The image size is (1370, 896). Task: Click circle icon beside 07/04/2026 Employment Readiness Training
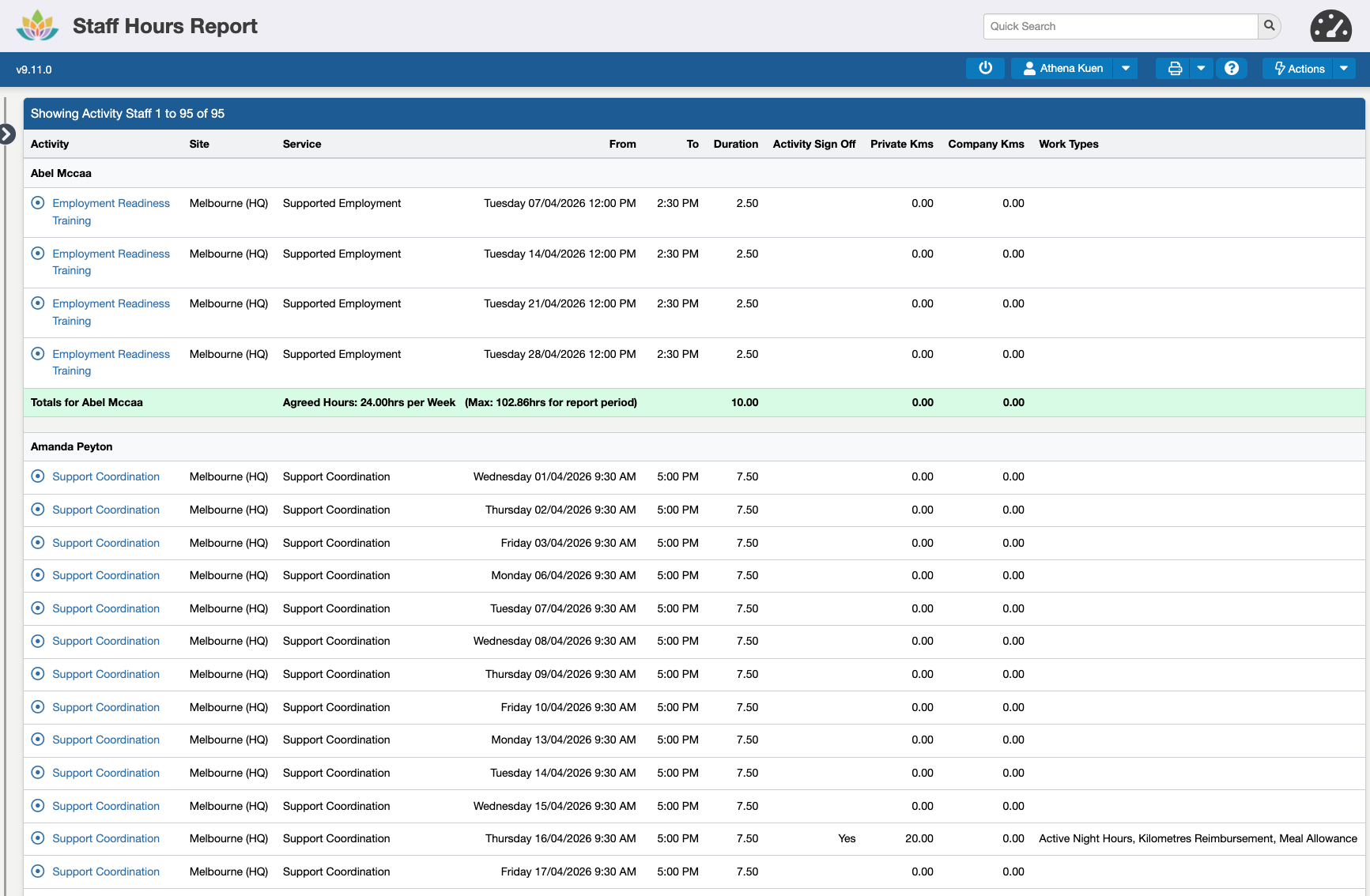[37, 203]
